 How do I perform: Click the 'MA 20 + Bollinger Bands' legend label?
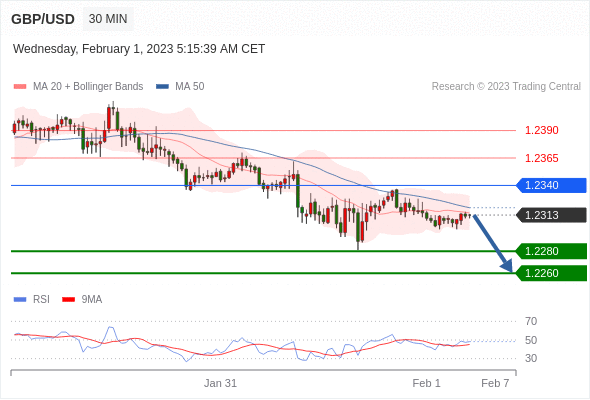[x=88, y=87]
